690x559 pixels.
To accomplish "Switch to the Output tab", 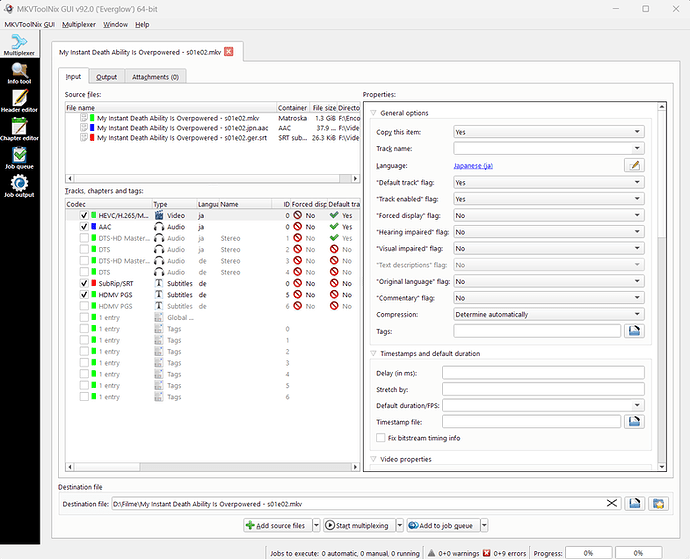I will click(106, 77).
